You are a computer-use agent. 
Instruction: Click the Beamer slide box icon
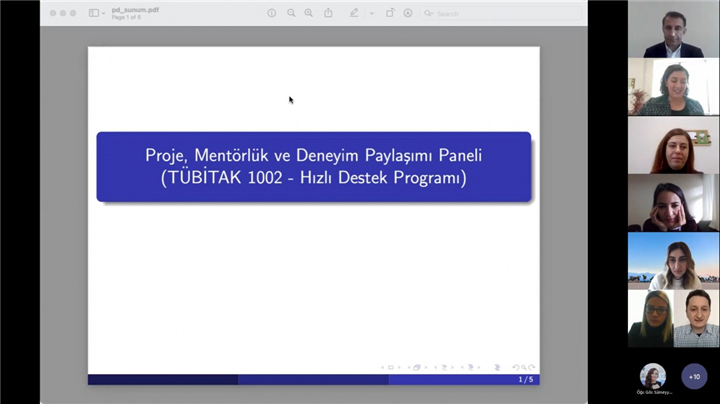click(x=391, y=367)
